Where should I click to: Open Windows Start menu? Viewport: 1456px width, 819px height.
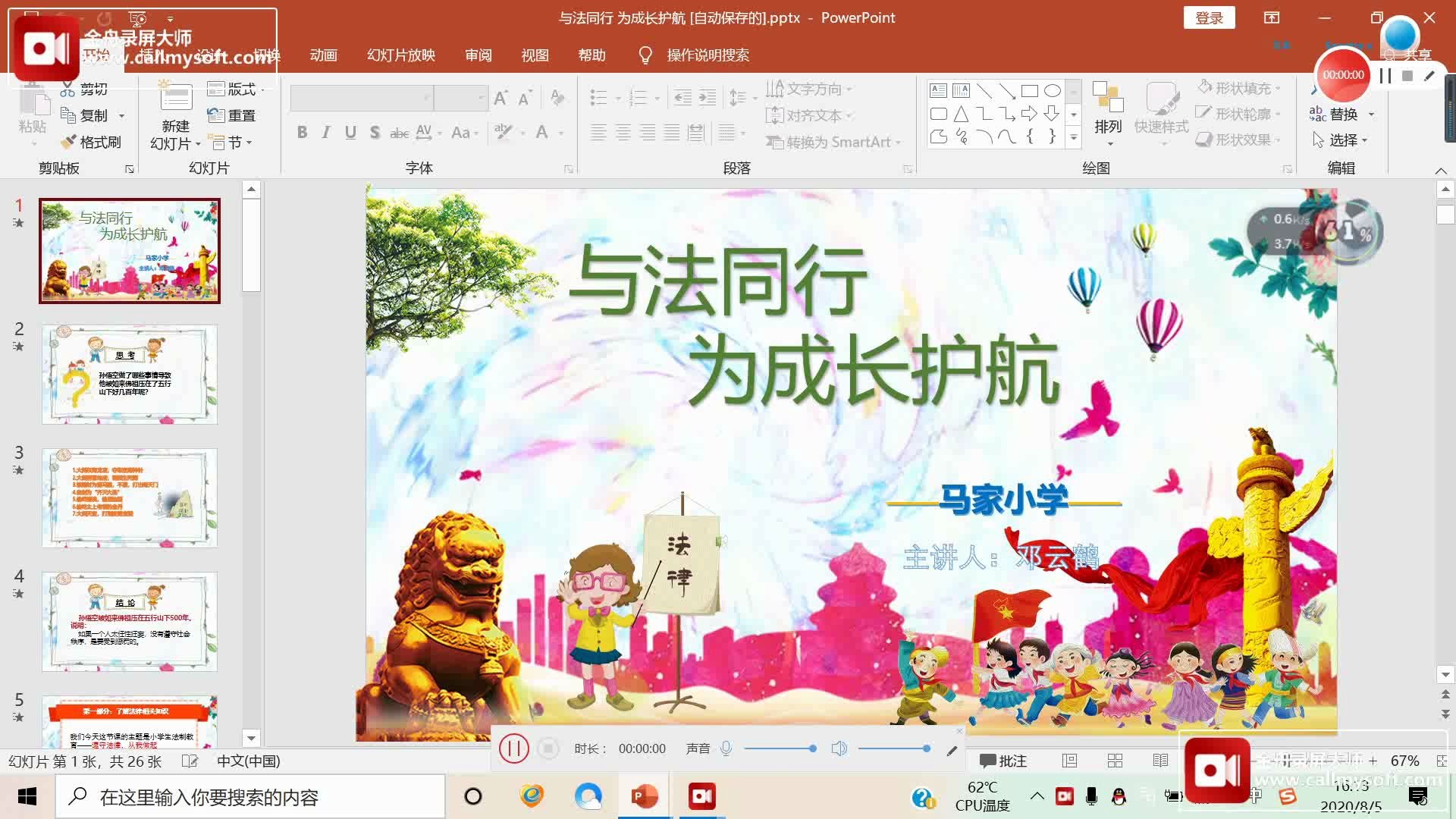click(27, 796)
